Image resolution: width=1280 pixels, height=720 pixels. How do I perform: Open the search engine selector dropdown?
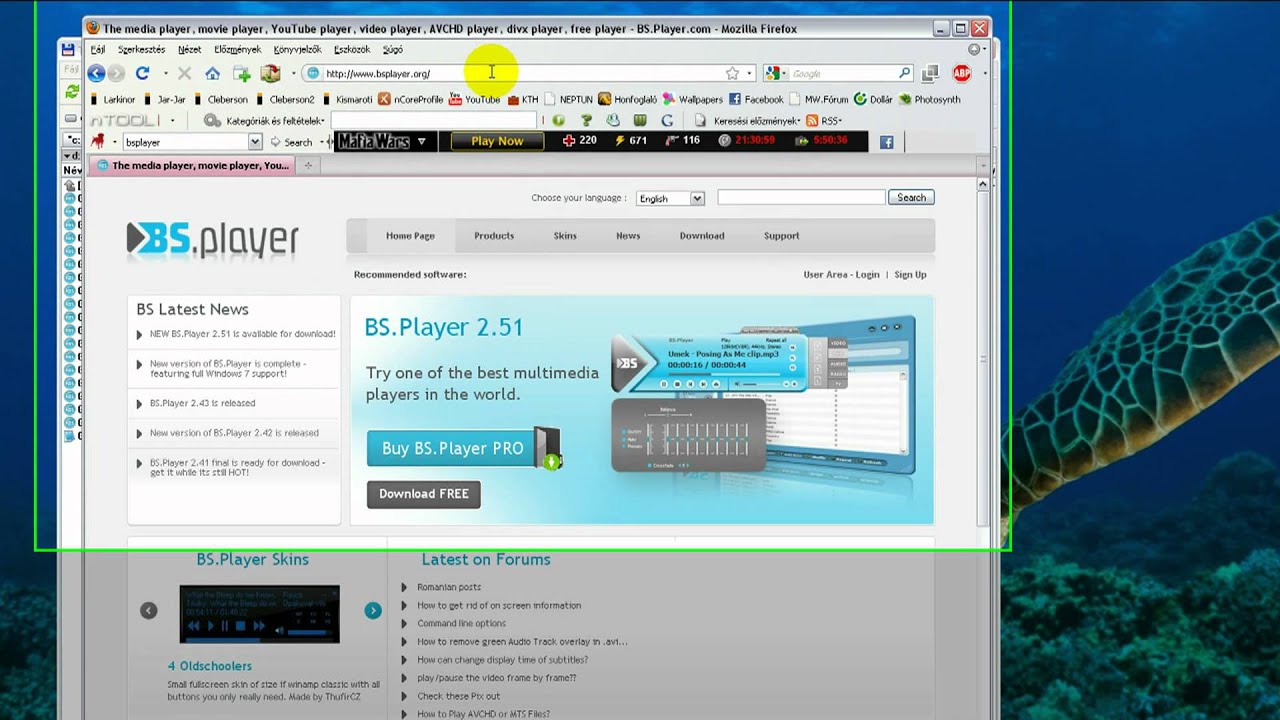(774, 73)
